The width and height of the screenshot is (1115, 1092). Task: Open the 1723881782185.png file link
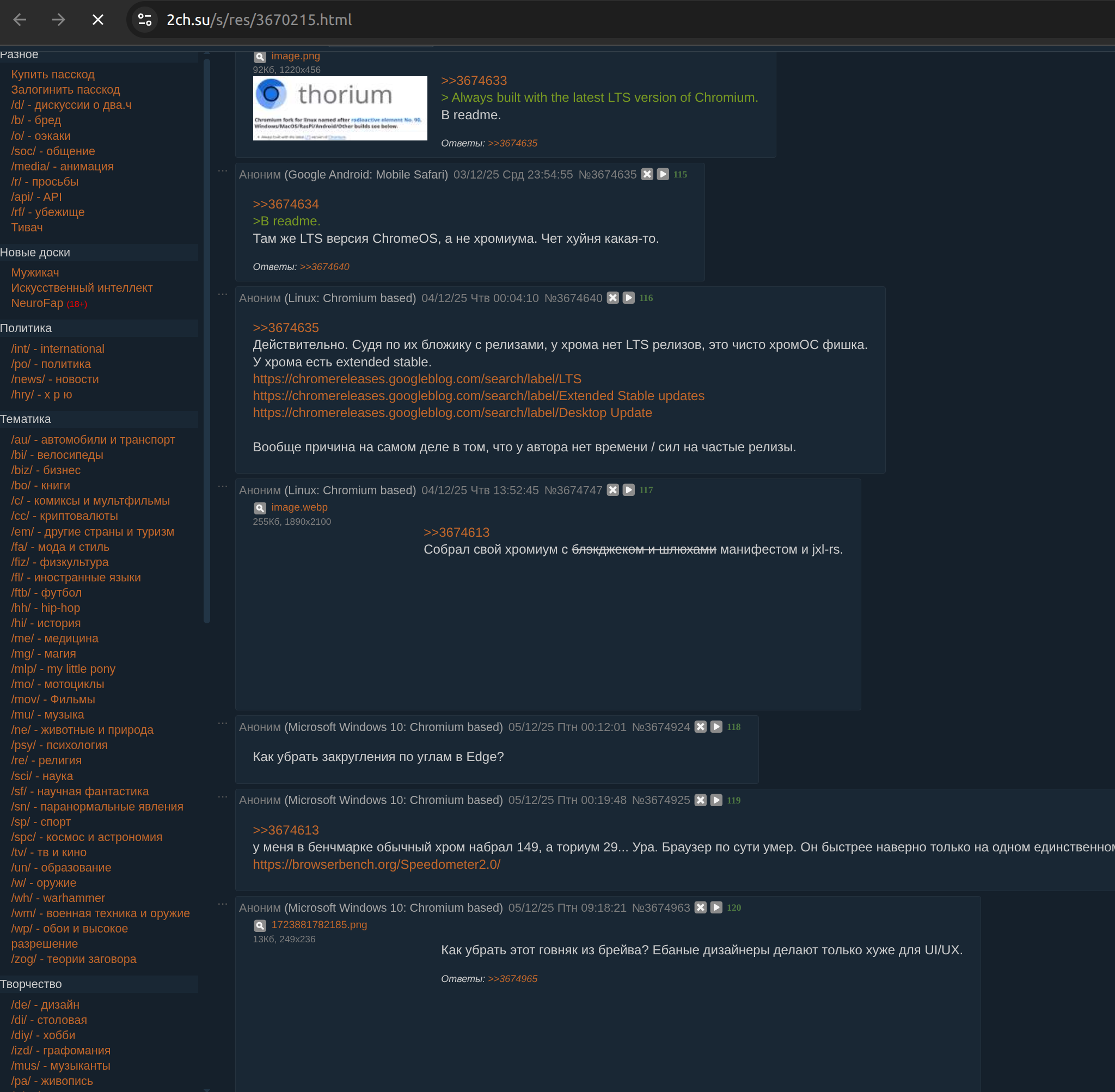[319, 925]
